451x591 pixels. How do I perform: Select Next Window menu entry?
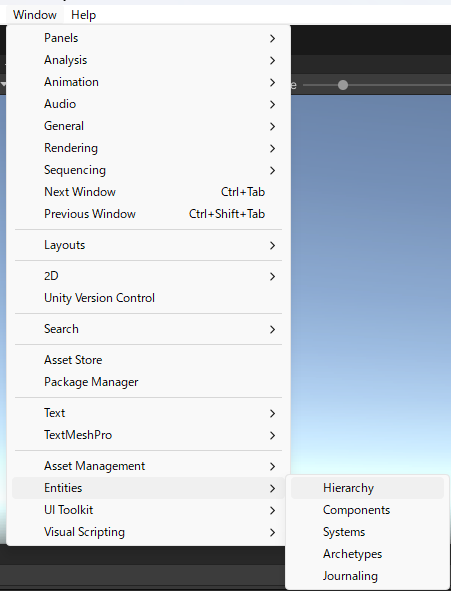pyautogui.click(x=148, y=192)
